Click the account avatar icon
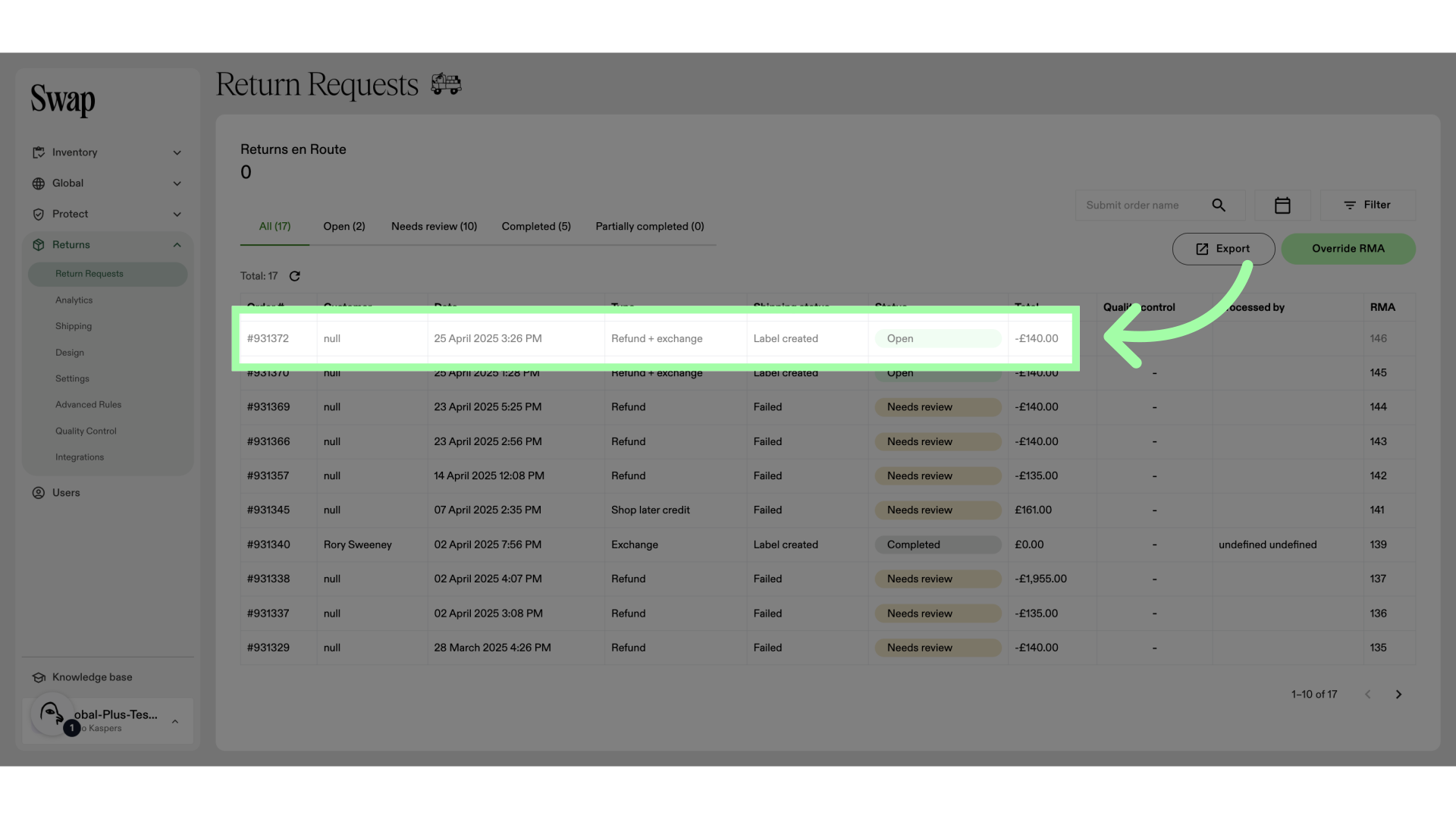Screen dimensions: 1456x819 point(52,714)
